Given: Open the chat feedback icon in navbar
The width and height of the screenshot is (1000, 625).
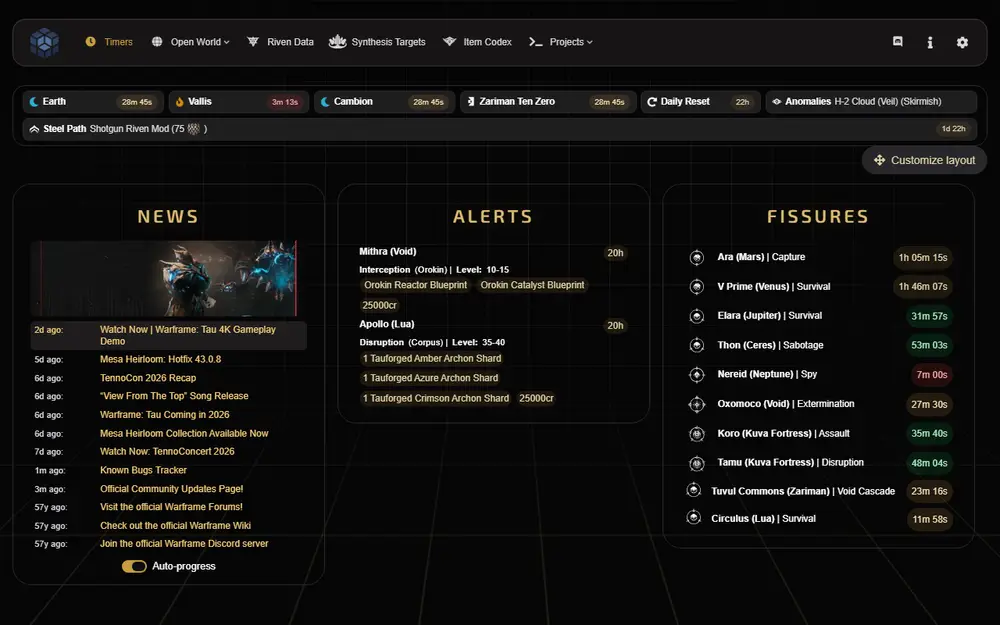Looking at the screenshot, I should [897, 41].
